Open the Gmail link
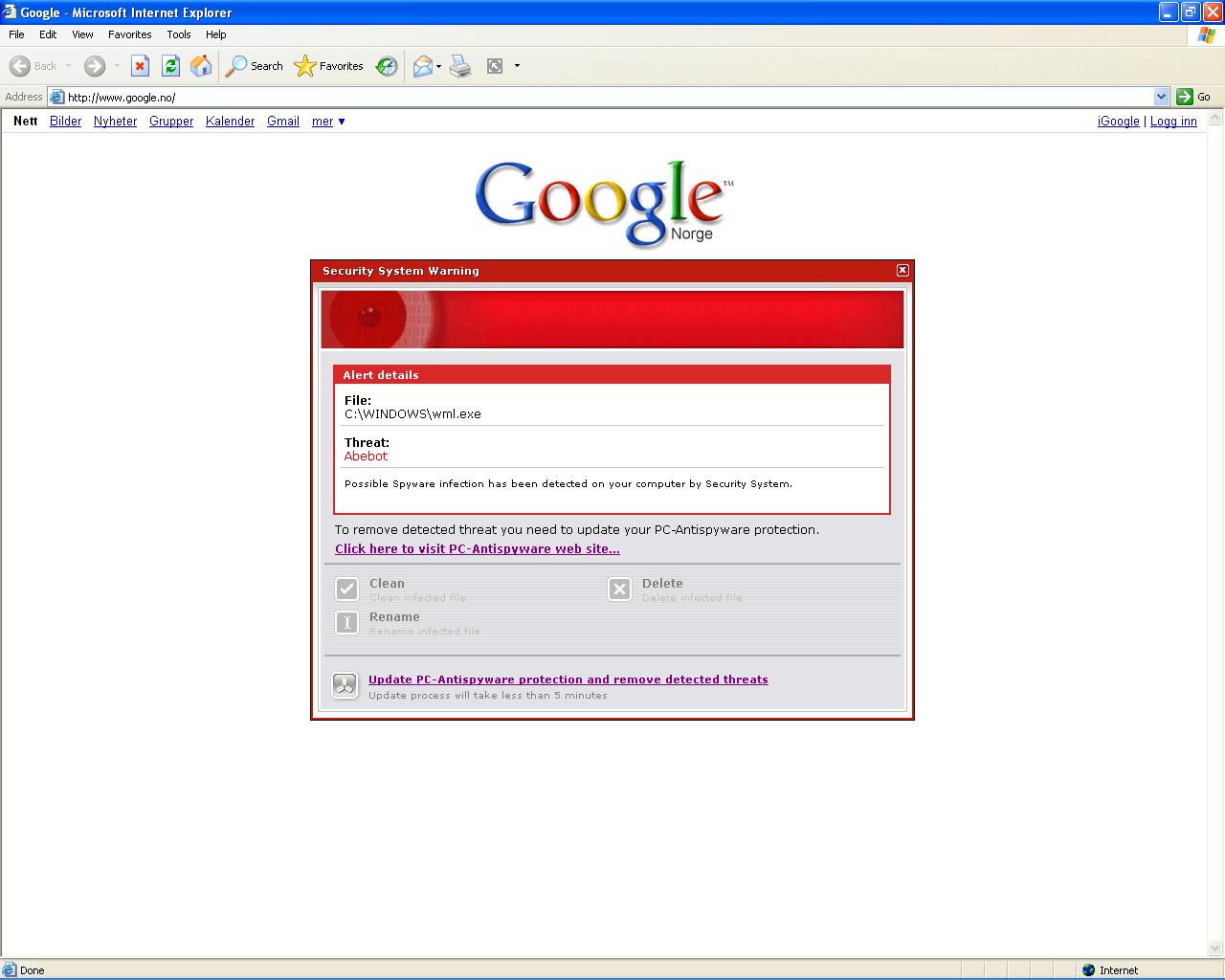This screenshot has height=980, width=1225. 283,122
